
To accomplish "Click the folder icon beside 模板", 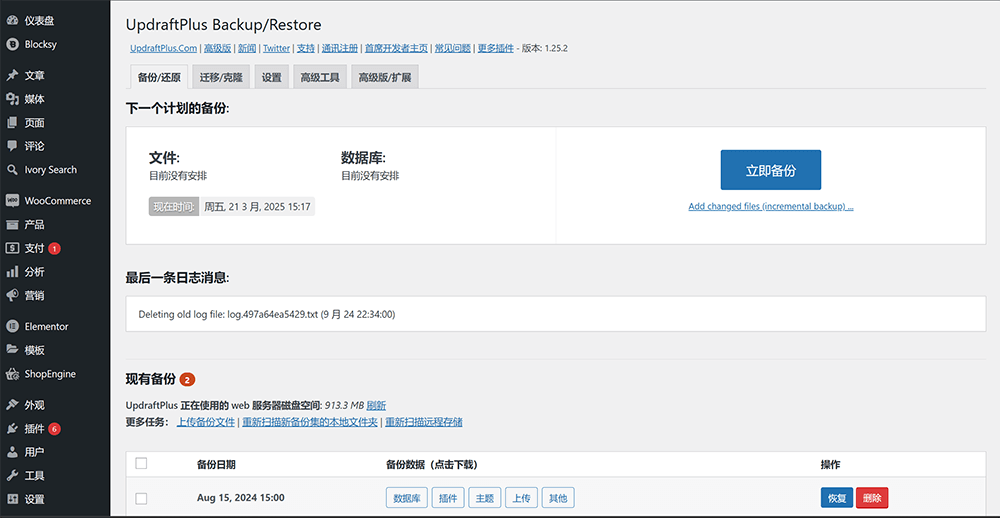I will pos(12,350).
